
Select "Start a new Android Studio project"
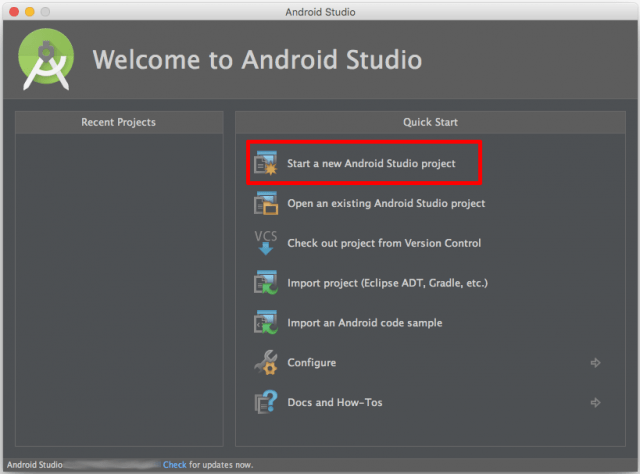tap(371, 163)
